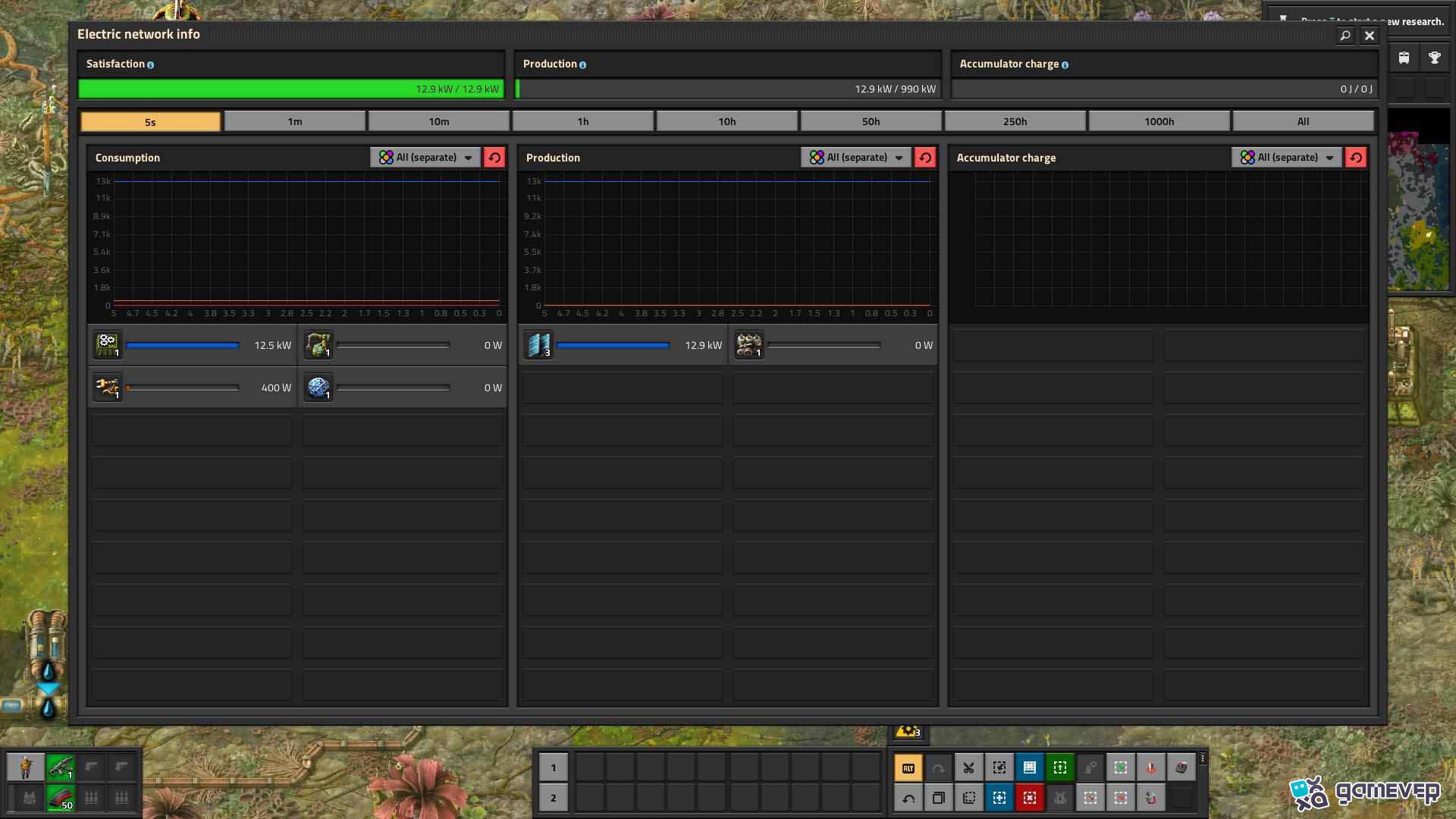This screenshot has width=1456, height=819.
Task: Switch to the 250h time range tab
Action: point(1015,121)
